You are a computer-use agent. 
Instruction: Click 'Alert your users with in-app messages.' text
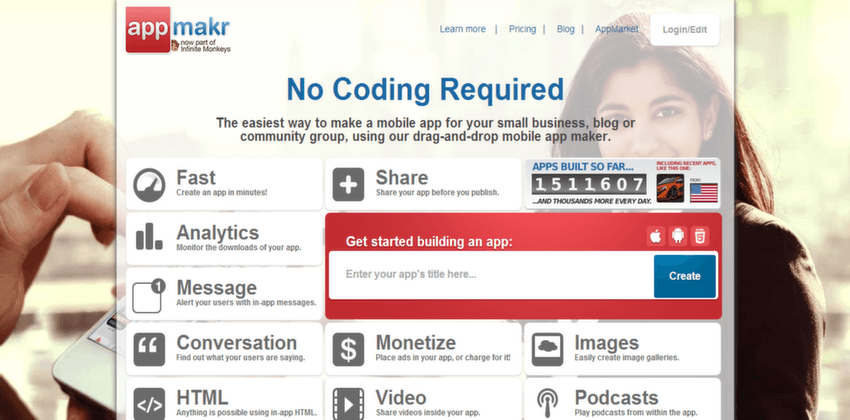point(246,302)
